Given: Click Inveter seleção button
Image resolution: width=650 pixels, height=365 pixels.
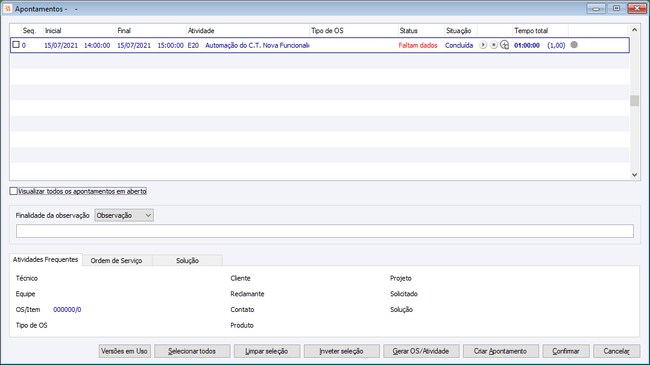Looking at the screenshot, I should [x=342, y=351].
